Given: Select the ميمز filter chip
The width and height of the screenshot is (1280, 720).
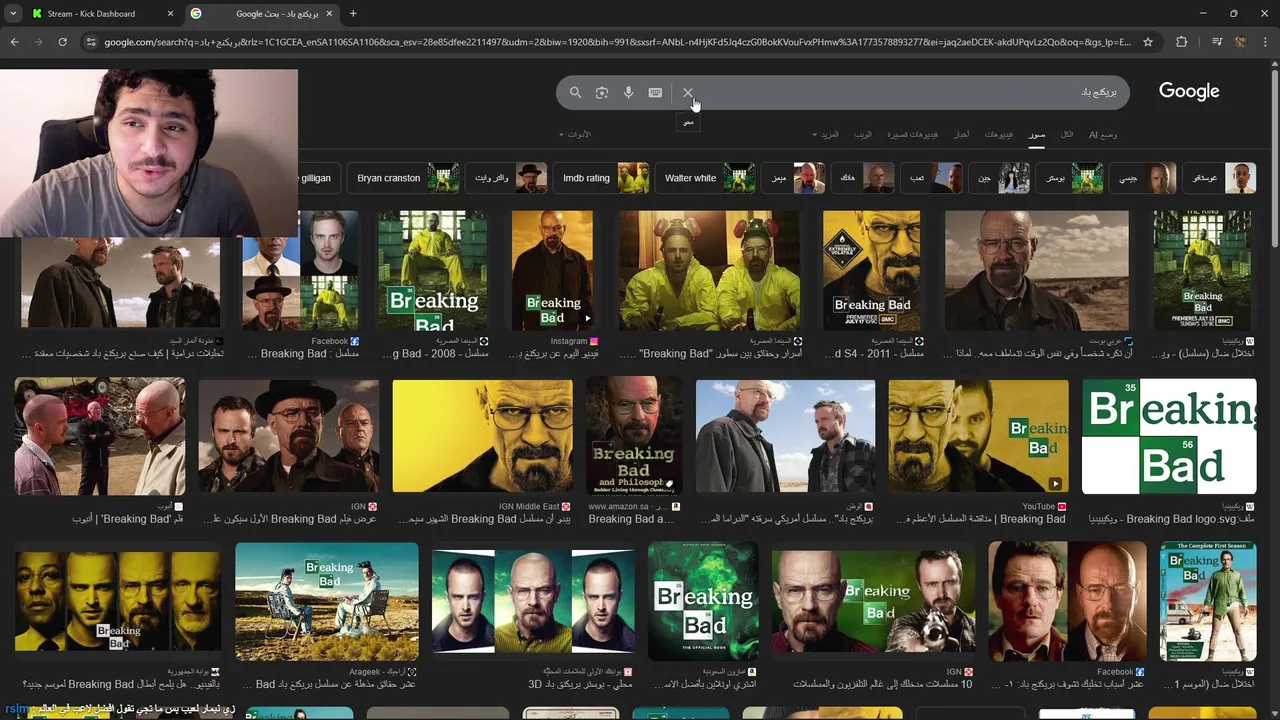Looking at the screenshot, I should coord(794,178).
